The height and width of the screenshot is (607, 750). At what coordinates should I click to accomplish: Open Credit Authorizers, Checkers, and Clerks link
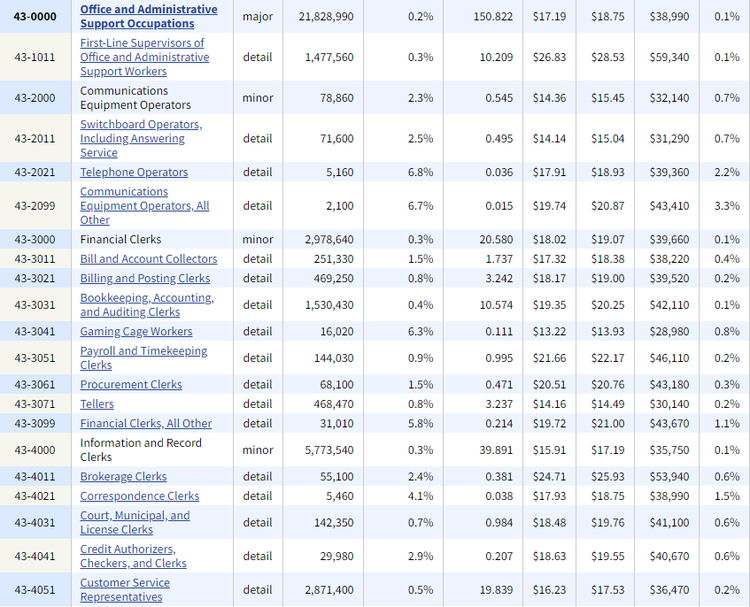133,556
